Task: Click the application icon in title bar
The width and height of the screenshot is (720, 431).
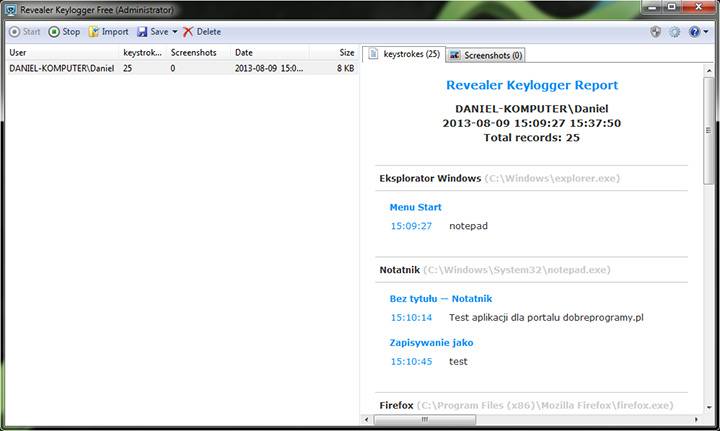Action: point(11,10)
